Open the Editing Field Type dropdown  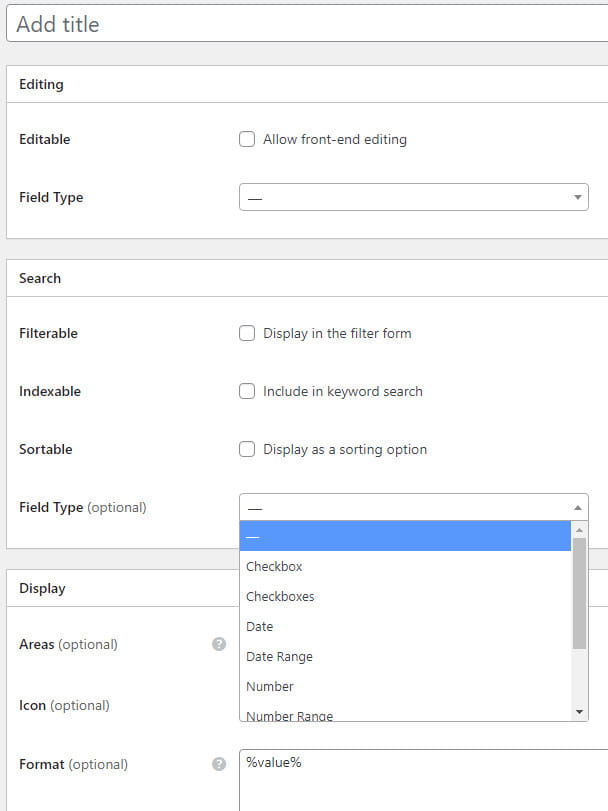pyautogui.click(x=413, y=197)
